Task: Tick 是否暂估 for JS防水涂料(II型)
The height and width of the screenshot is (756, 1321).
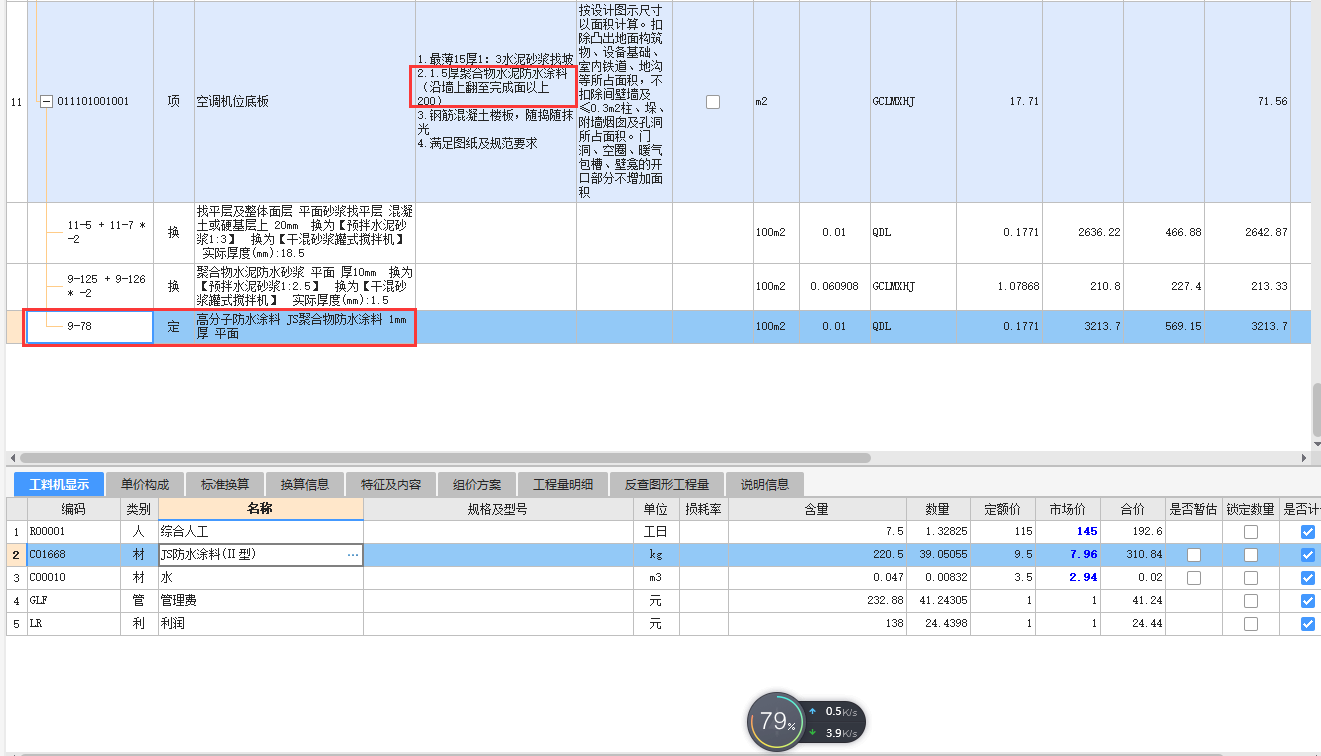Action: 1194,554
